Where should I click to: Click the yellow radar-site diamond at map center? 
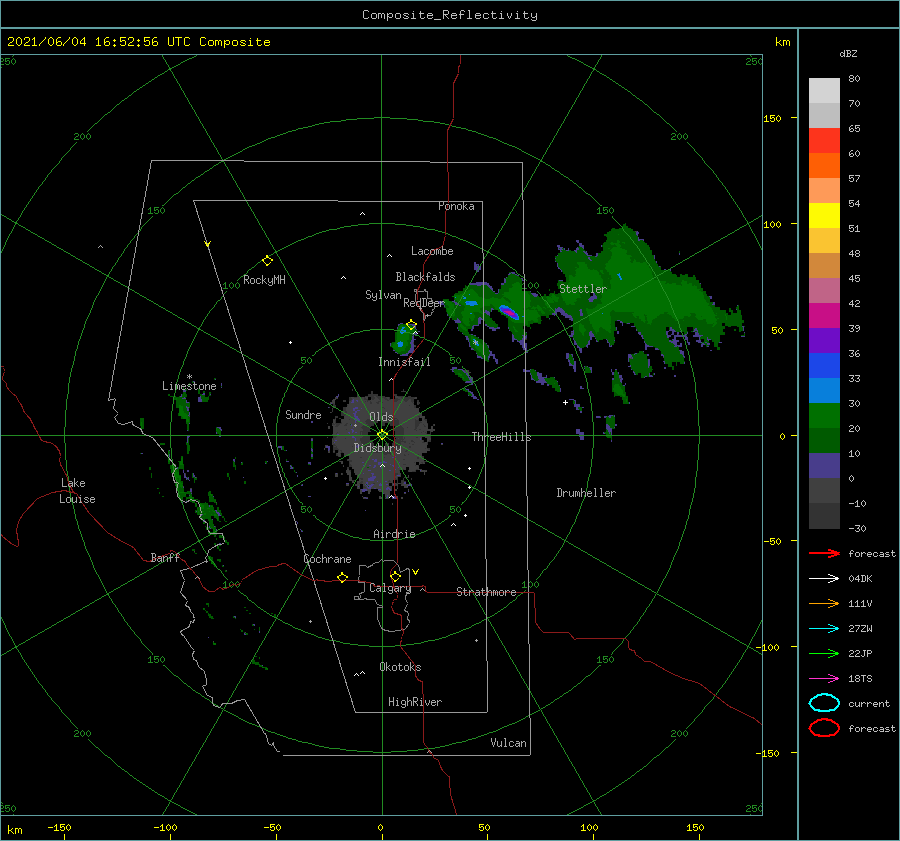pyautogui.click(x=382, y=435)
